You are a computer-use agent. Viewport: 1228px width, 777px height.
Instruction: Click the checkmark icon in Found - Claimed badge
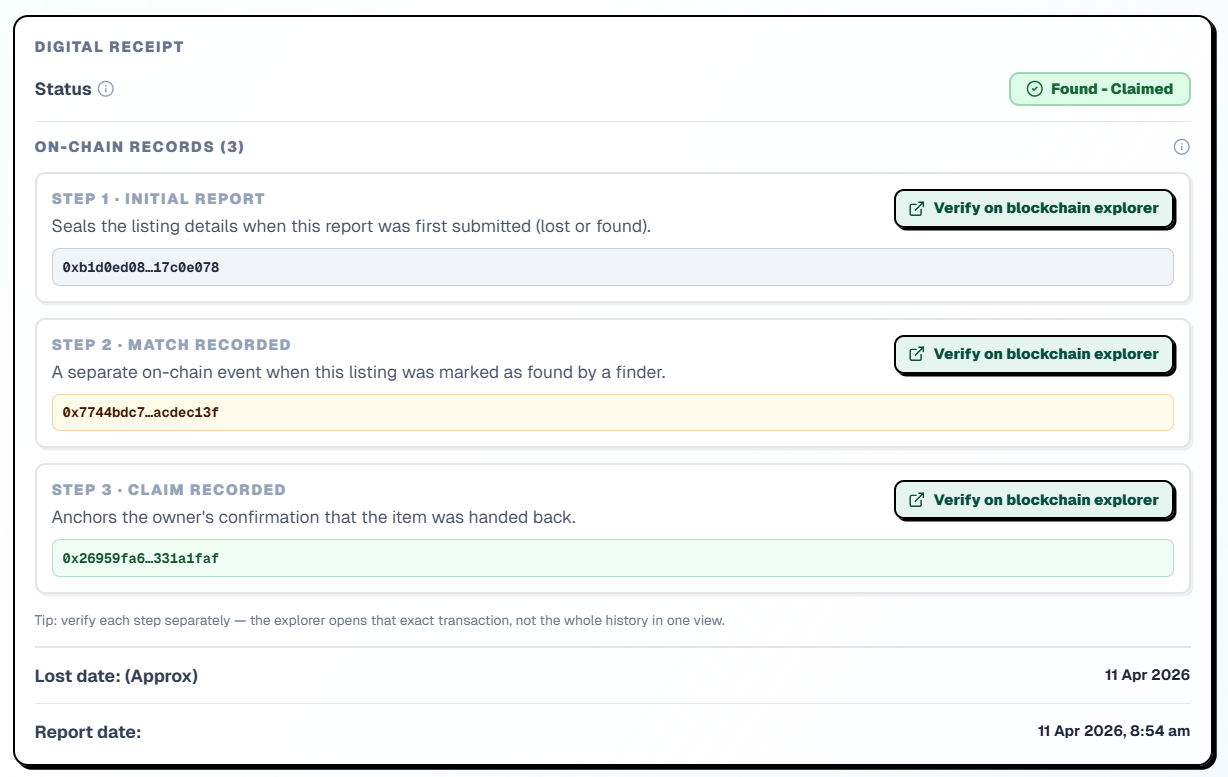pos(1035,89)
